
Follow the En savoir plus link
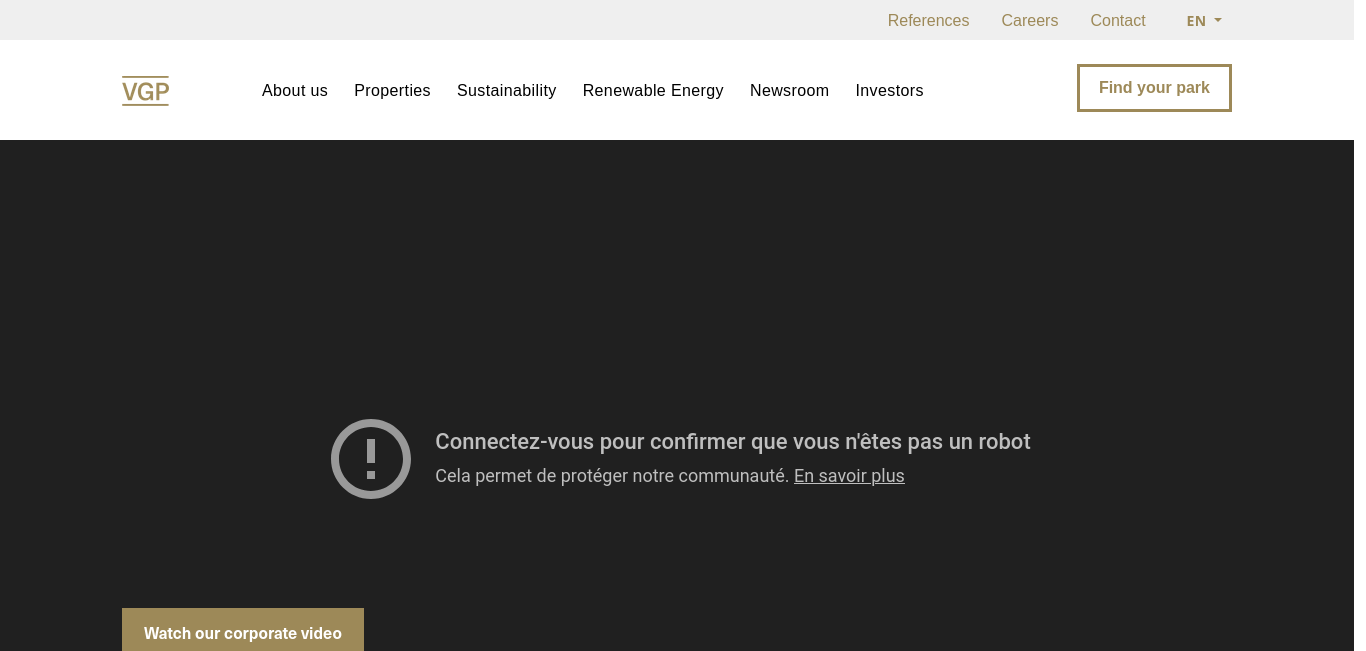click(x=849, y=476)
